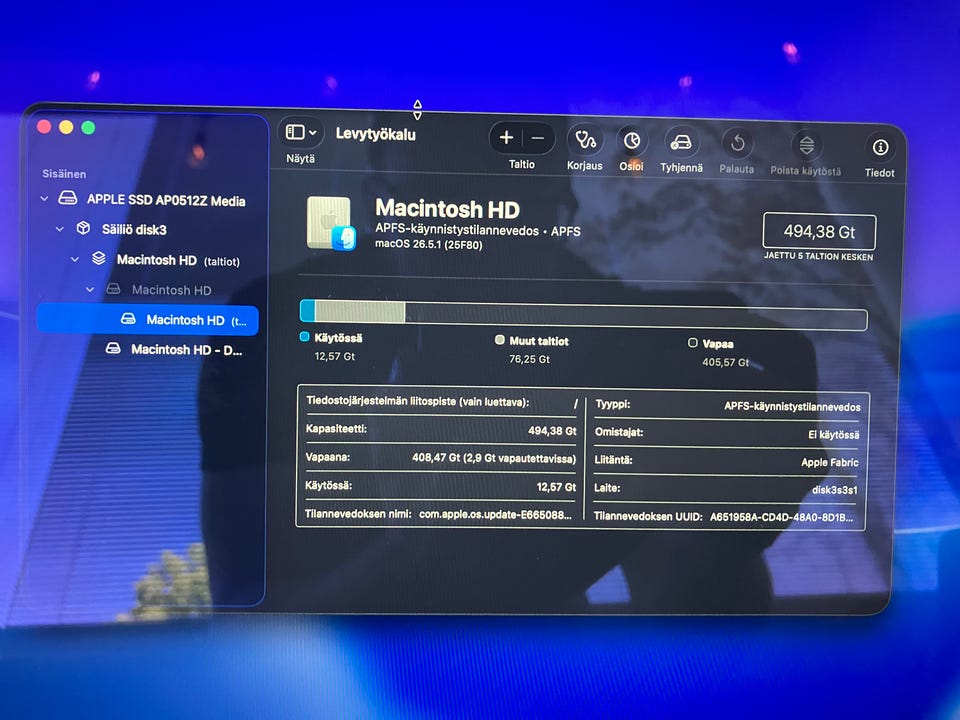Click the yellow minimize window button
960x720 pixels.
click(66, 127)
